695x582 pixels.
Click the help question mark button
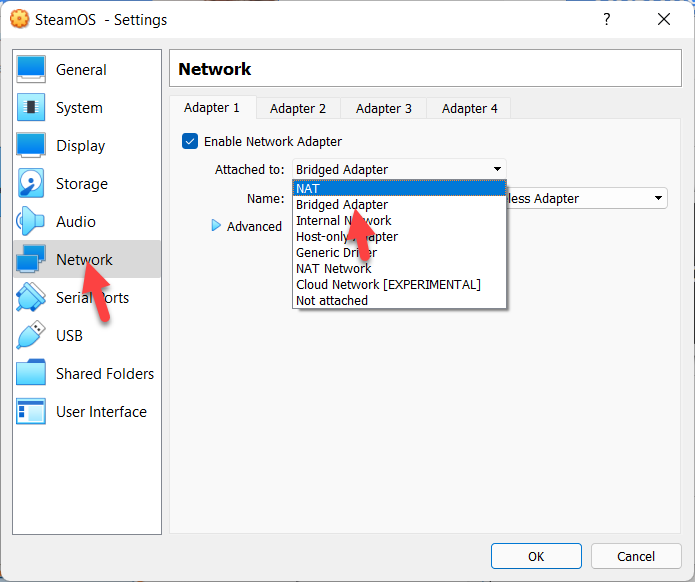click(x=606, y=20)
